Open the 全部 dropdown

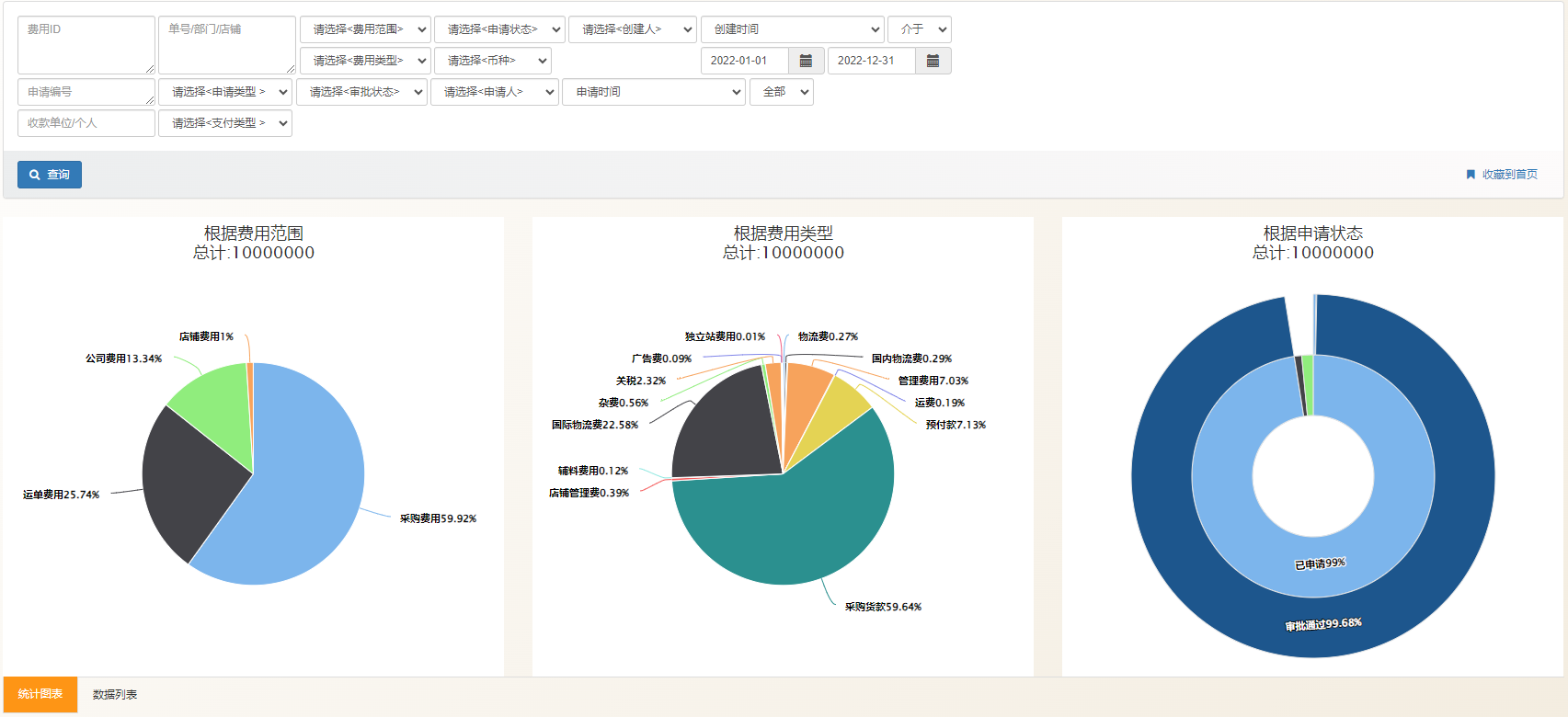[782, 92]
